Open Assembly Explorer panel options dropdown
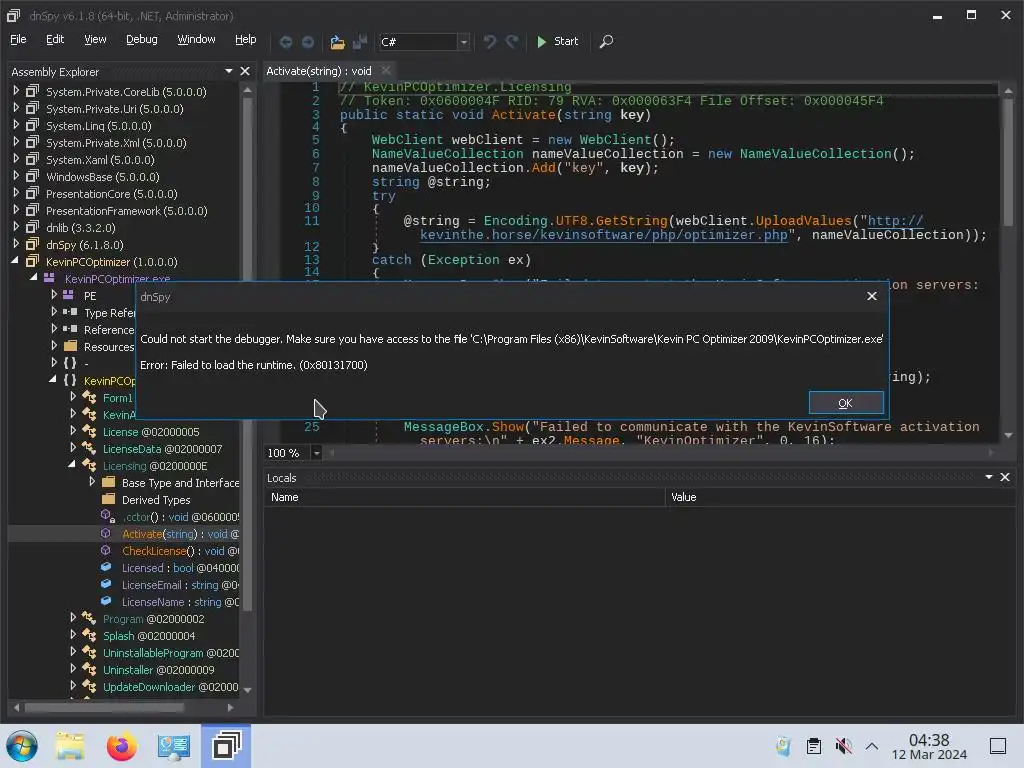Image resolution: width=1024 pixels, height=768 pixels. 229,71
